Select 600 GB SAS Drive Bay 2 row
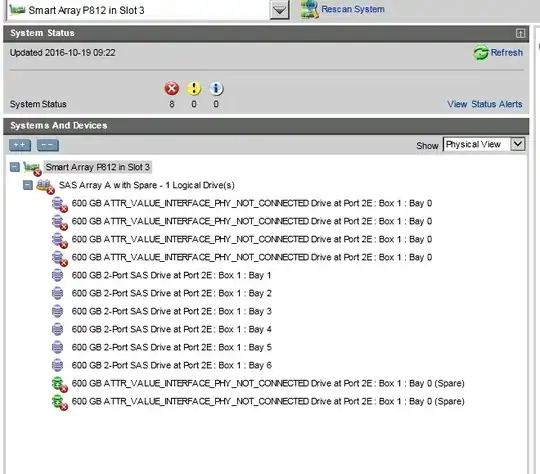The image size is (540, 474). click(171, 293)
